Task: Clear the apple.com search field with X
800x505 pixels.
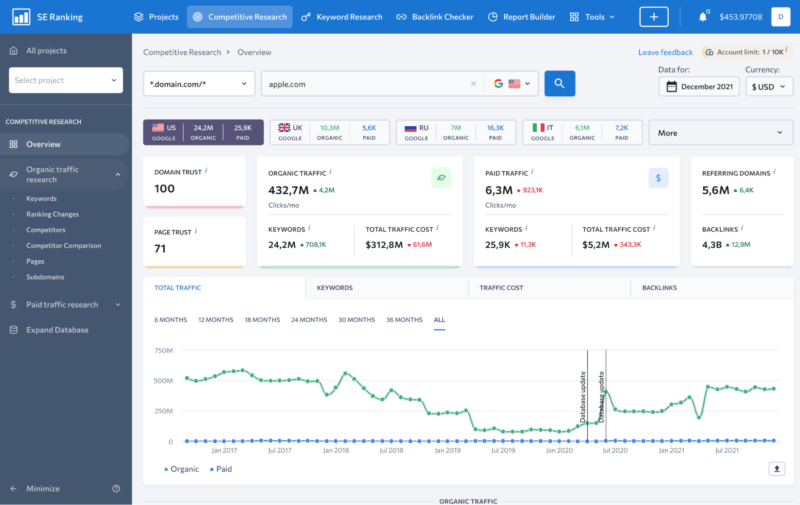Action: point(473,84)
